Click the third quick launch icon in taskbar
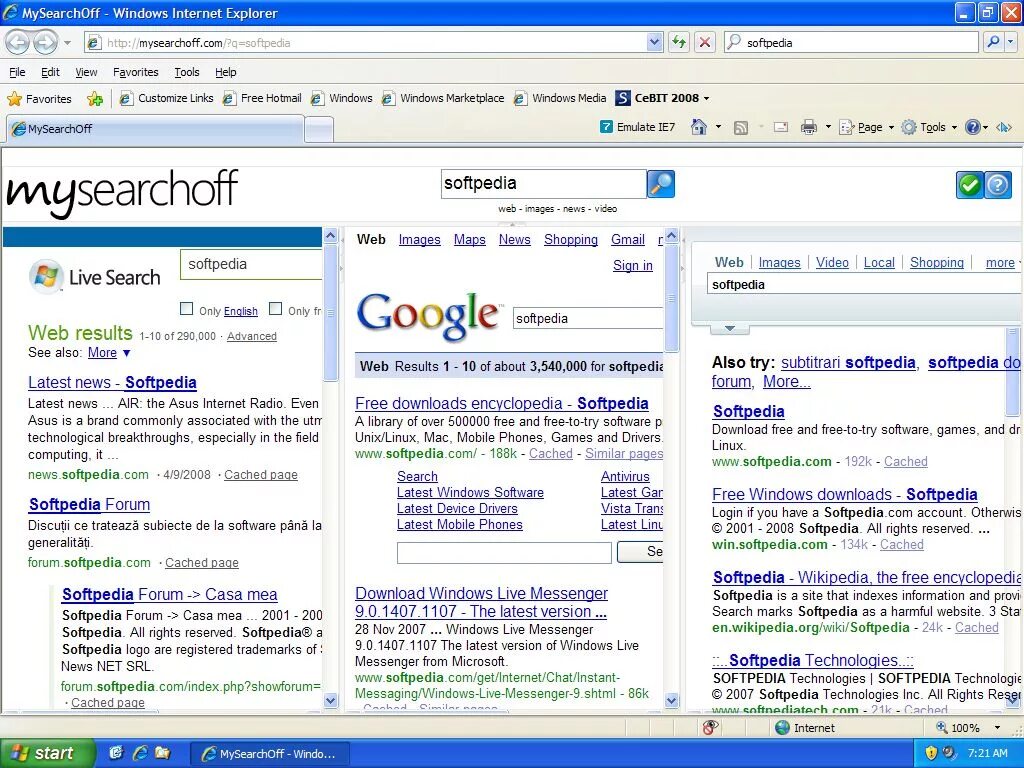The width and height of the screenshot is (1024, 768). (x=162, y=754)
